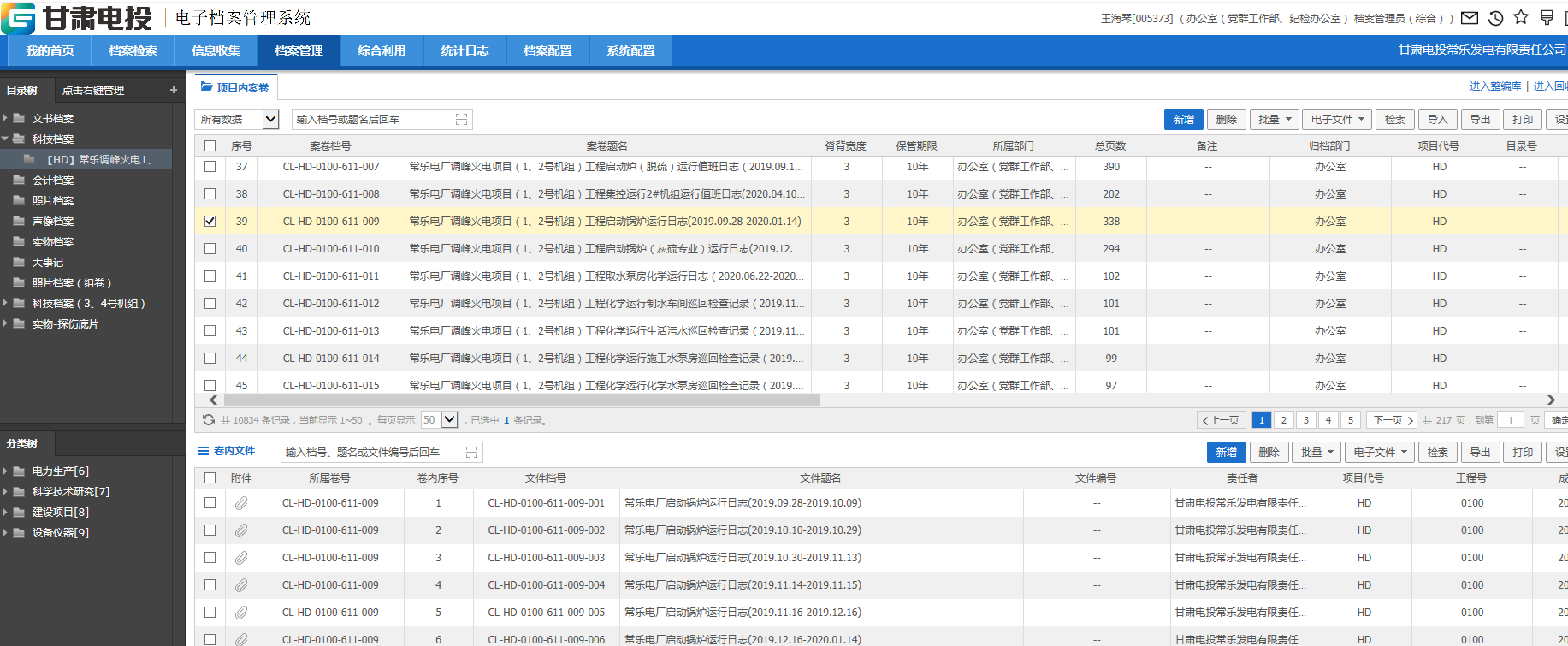Click the refresh icon before 共 10834 条记录
The image size is (1568, 646).
pos(209,420)
